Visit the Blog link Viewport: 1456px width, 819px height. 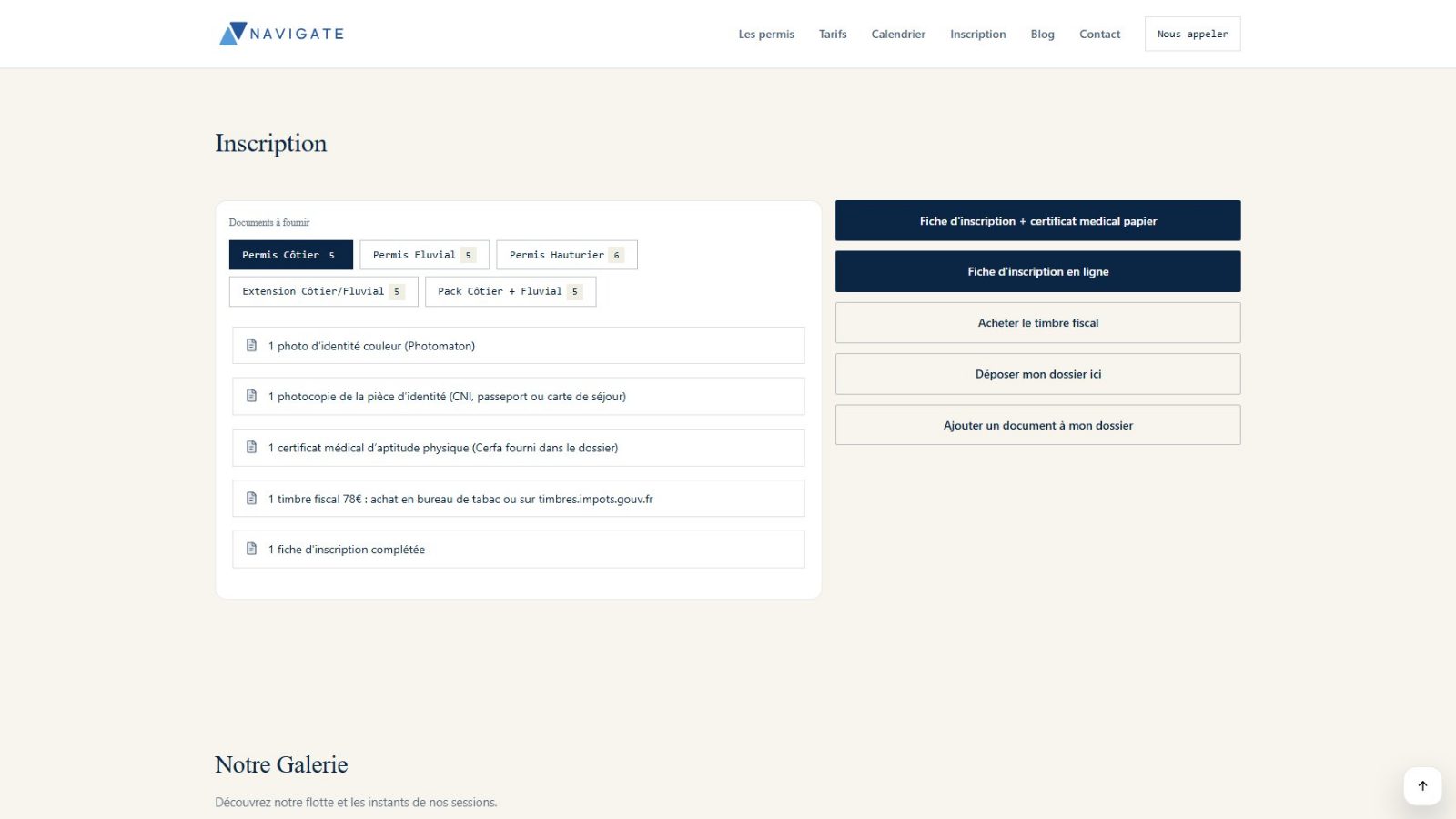coord(1043,35)
